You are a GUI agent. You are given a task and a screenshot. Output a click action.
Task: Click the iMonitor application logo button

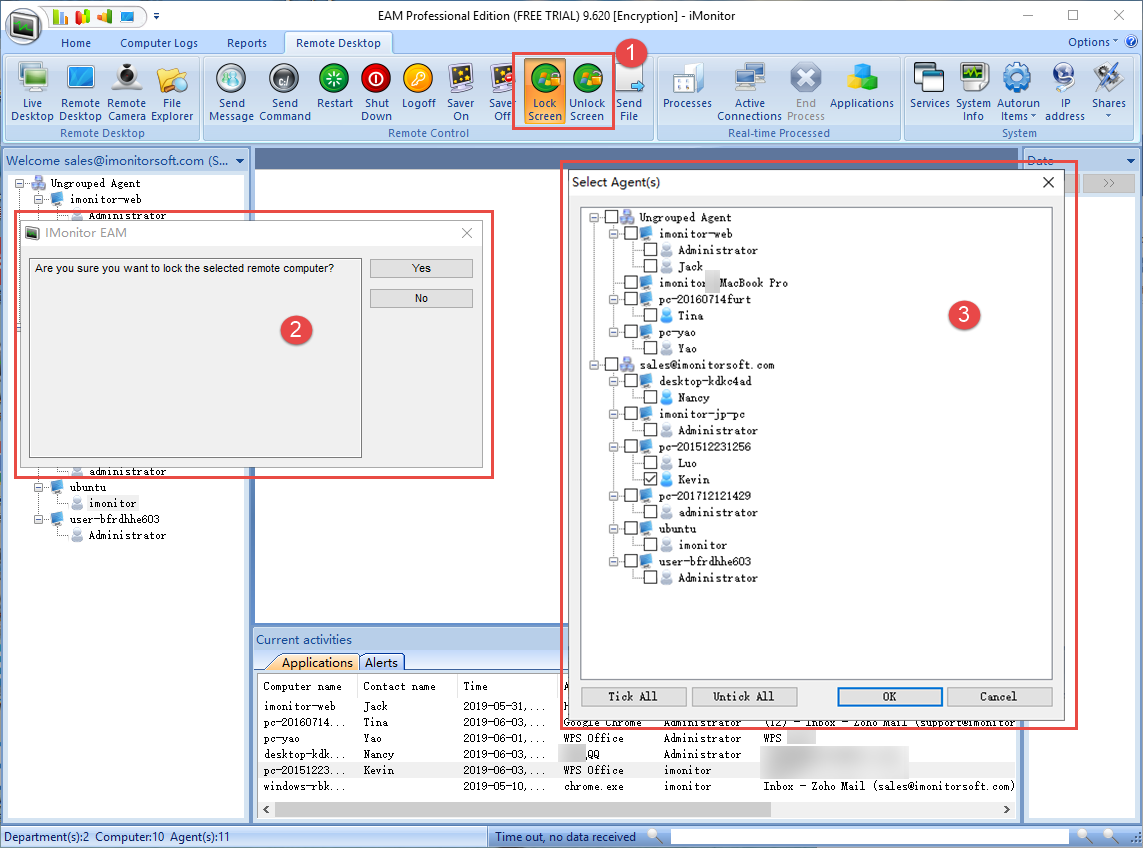(23, 26)
